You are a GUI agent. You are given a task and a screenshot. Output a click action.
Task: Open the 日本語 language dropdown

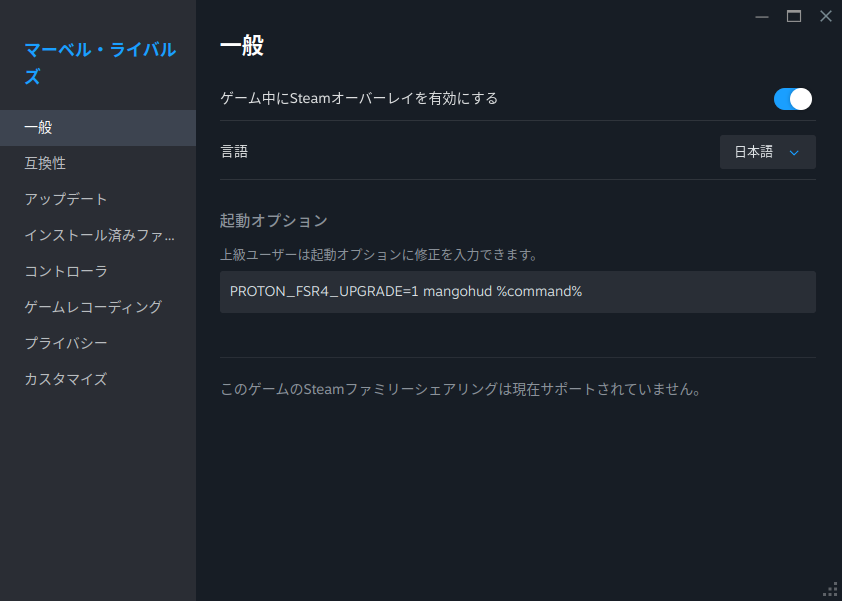[x=767, y=151]
